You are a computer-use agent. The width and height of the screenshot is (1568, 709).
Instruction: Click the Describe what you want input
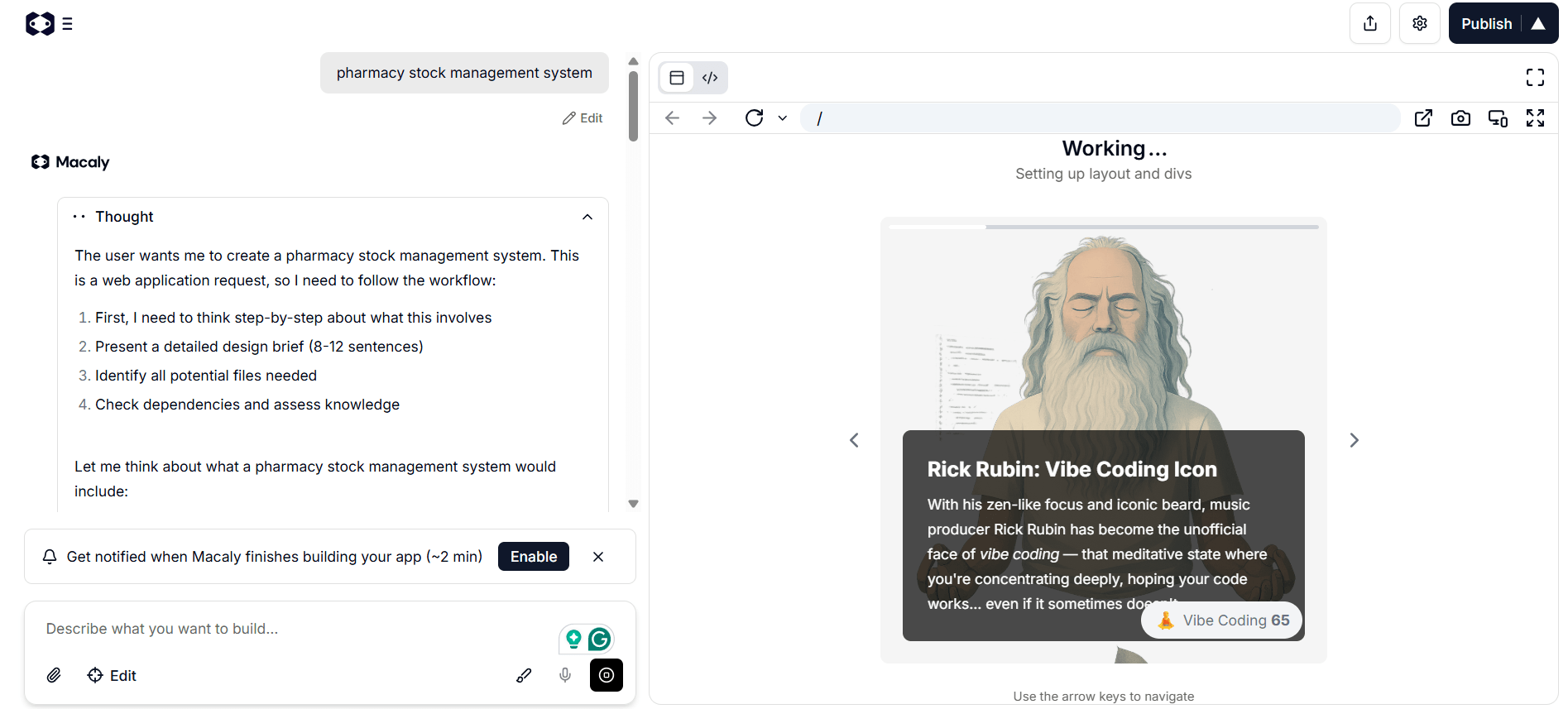(x=290, y=629)
